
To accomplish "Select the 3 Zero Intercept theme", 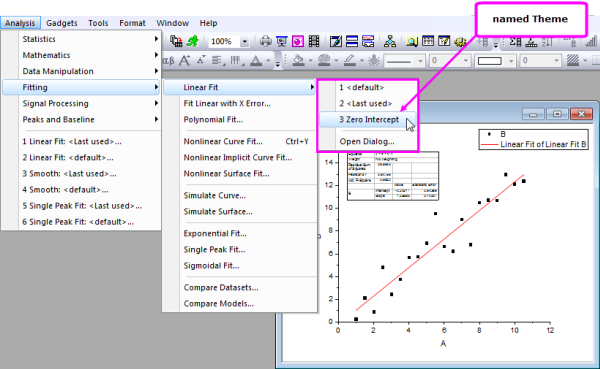I will point(367,119).
